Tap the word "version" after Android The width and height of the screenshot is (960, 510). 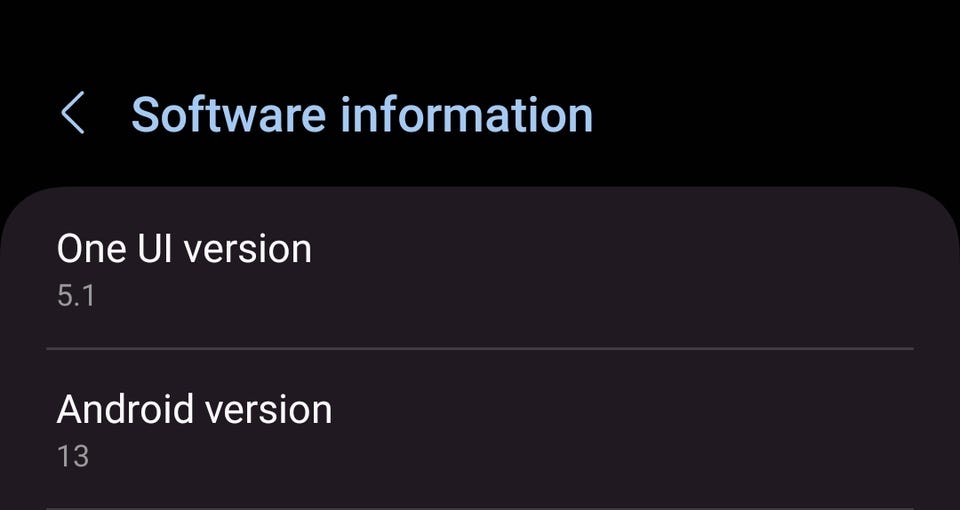tap(267, 409)
